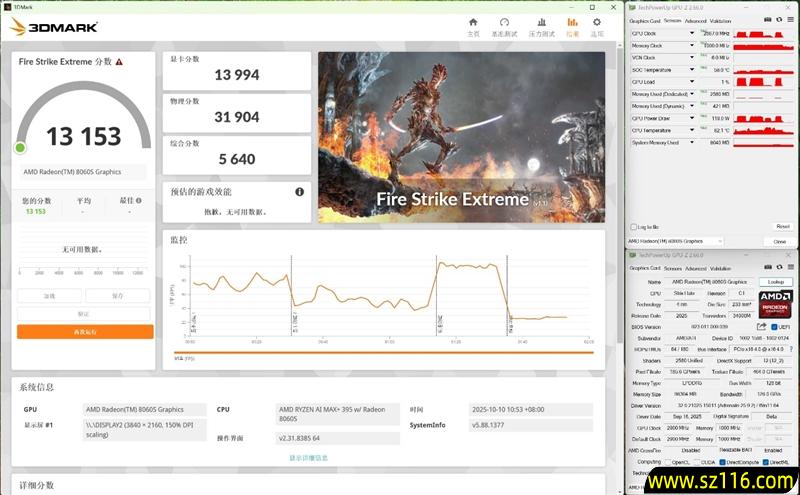Screen dimensions: 800x495
Task: Open the 压力测试 stress test icon
Action: pyautogui.click(x=541, y=26)
